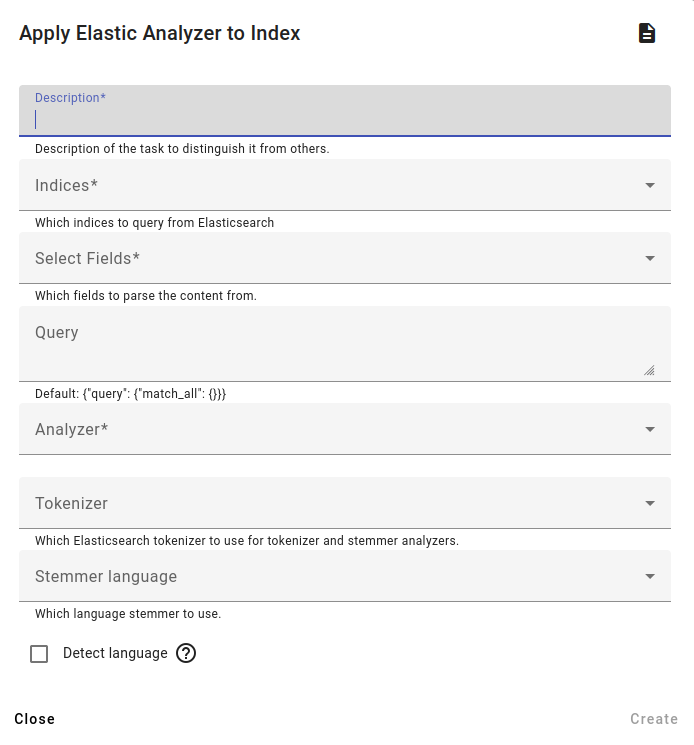Grab the Query textarea resize handle
This screenshot has width=694, height=745.
point(649,370)
